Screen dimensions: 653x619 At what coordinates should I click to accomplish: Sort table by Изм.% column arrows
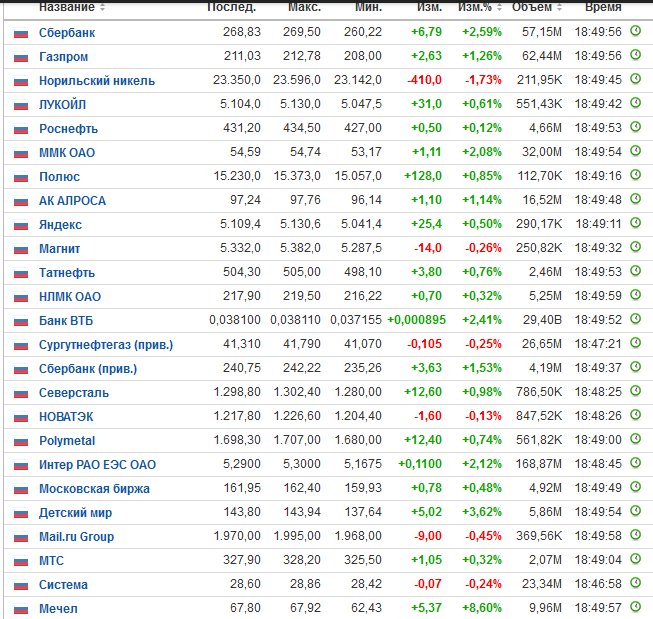pos(499,7)
